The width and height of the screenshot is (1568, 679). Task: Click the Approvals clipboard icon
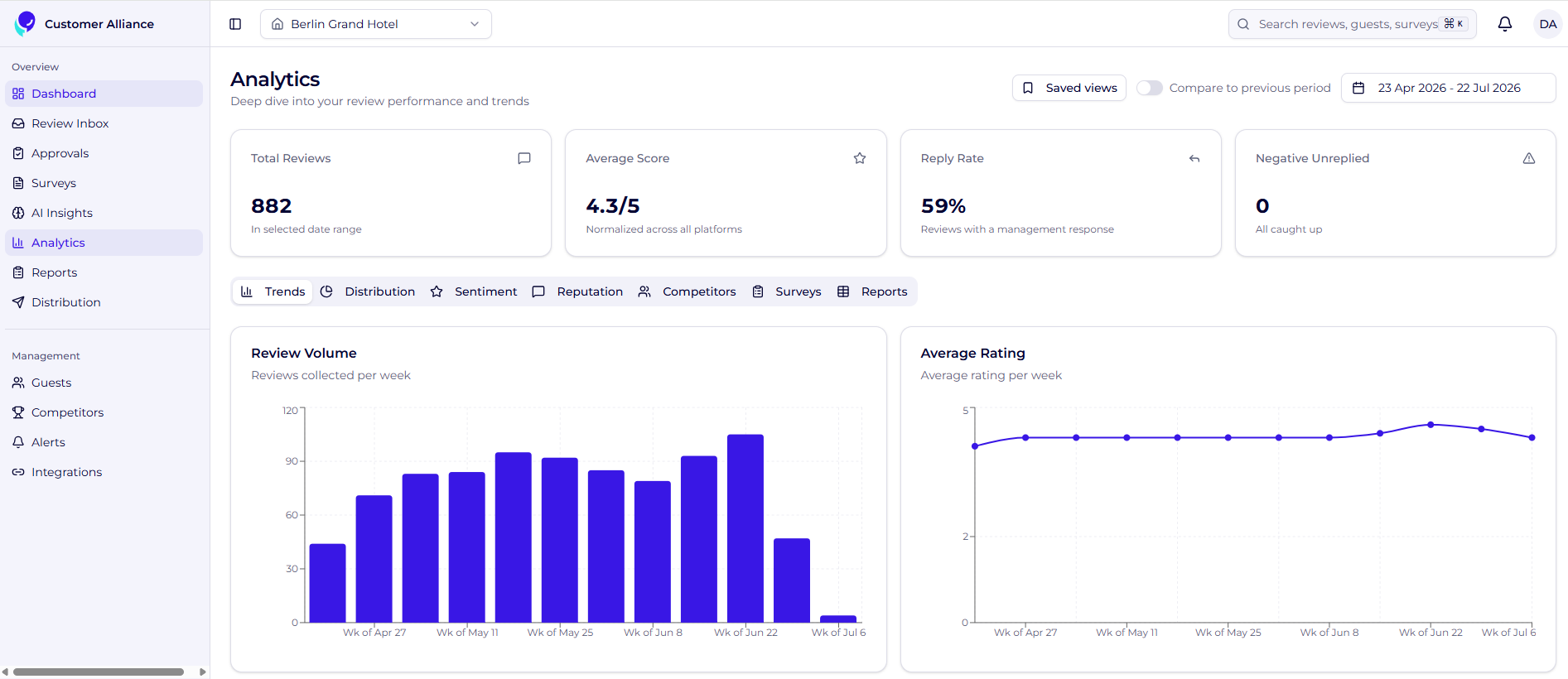point(18,153)
